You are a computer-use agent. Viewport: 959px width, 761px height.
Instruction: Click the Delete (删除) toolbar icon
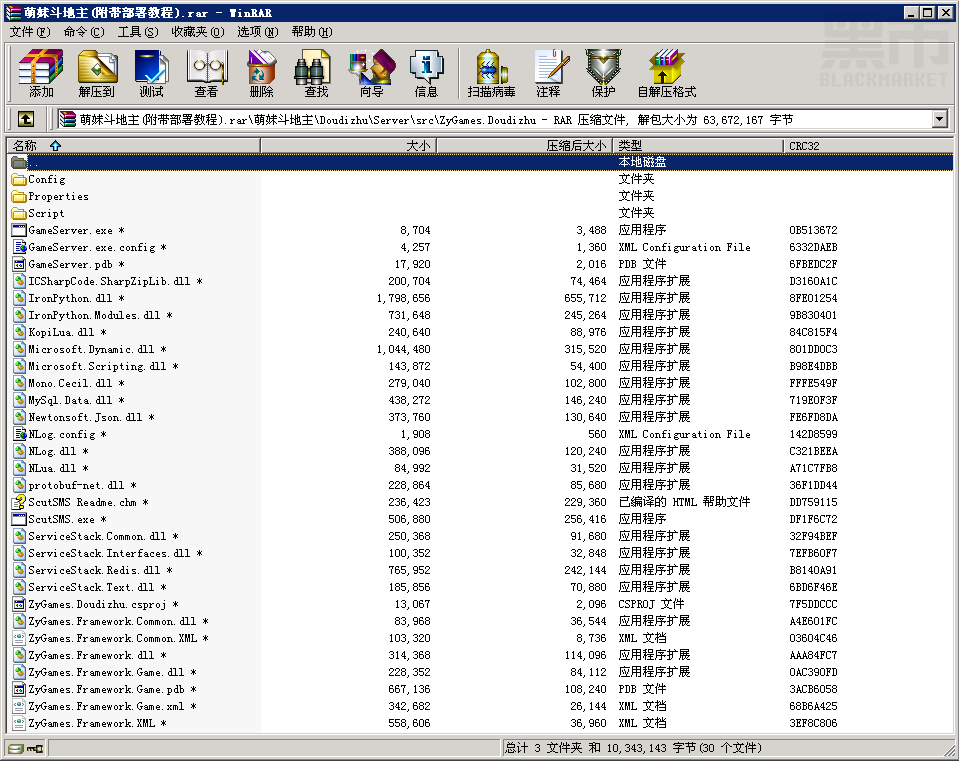click(261, 73)
